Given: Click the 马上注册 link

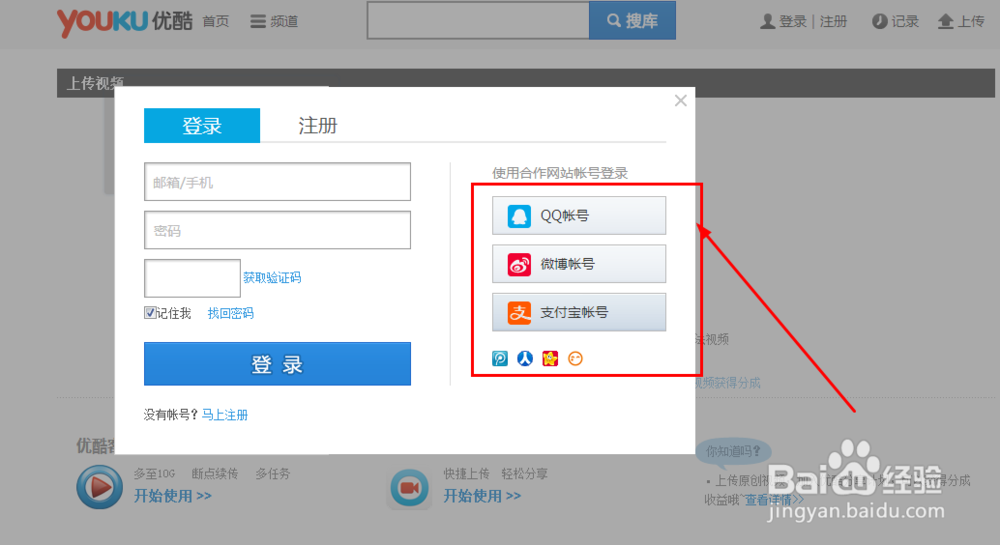Looking at the screenshot, I should [x=224, y=415].
